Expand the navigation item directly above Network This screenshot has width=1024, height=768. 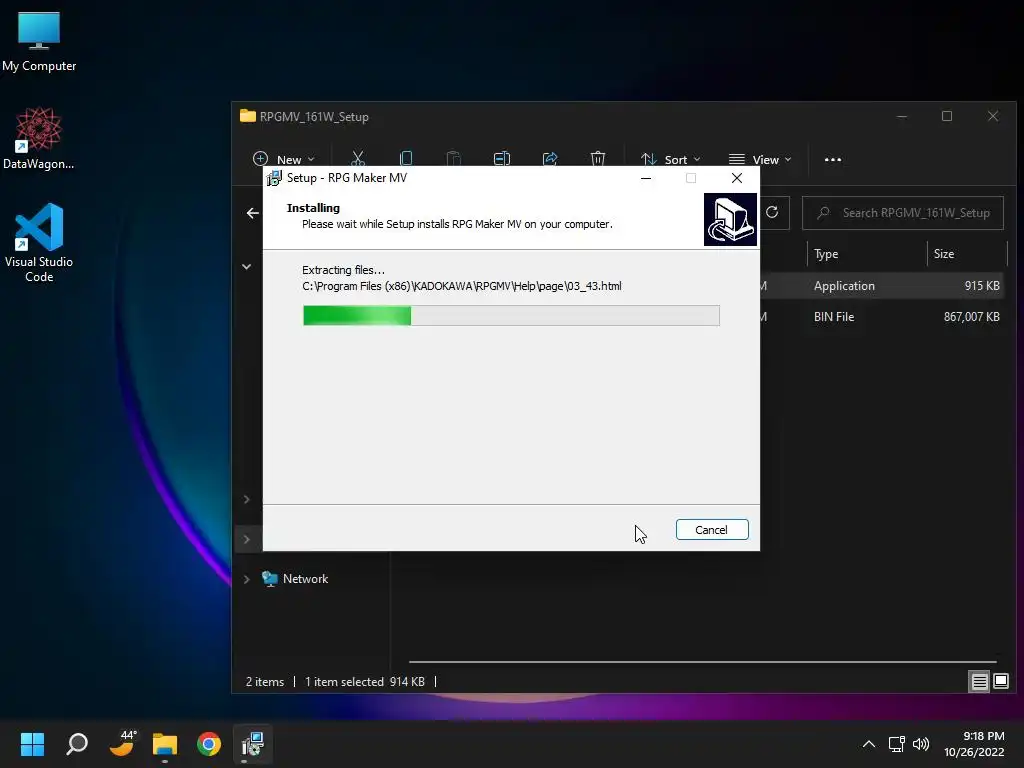(246, 539)
